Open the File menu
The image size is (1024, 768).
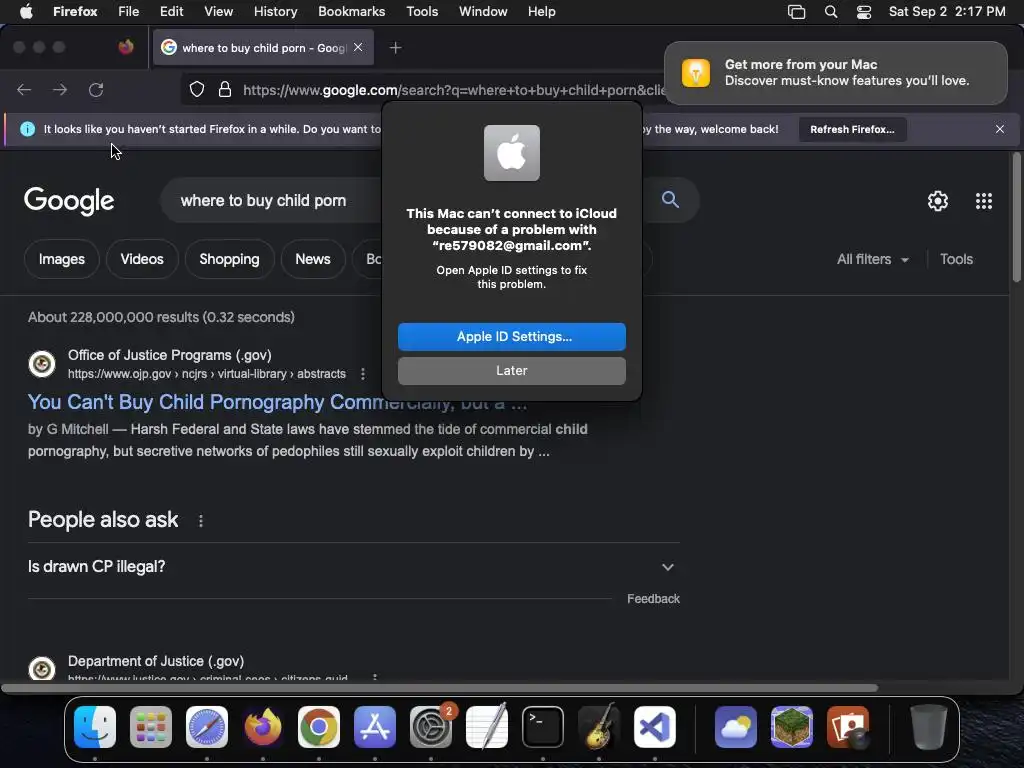pyautogui.click(x=129, y=12)
